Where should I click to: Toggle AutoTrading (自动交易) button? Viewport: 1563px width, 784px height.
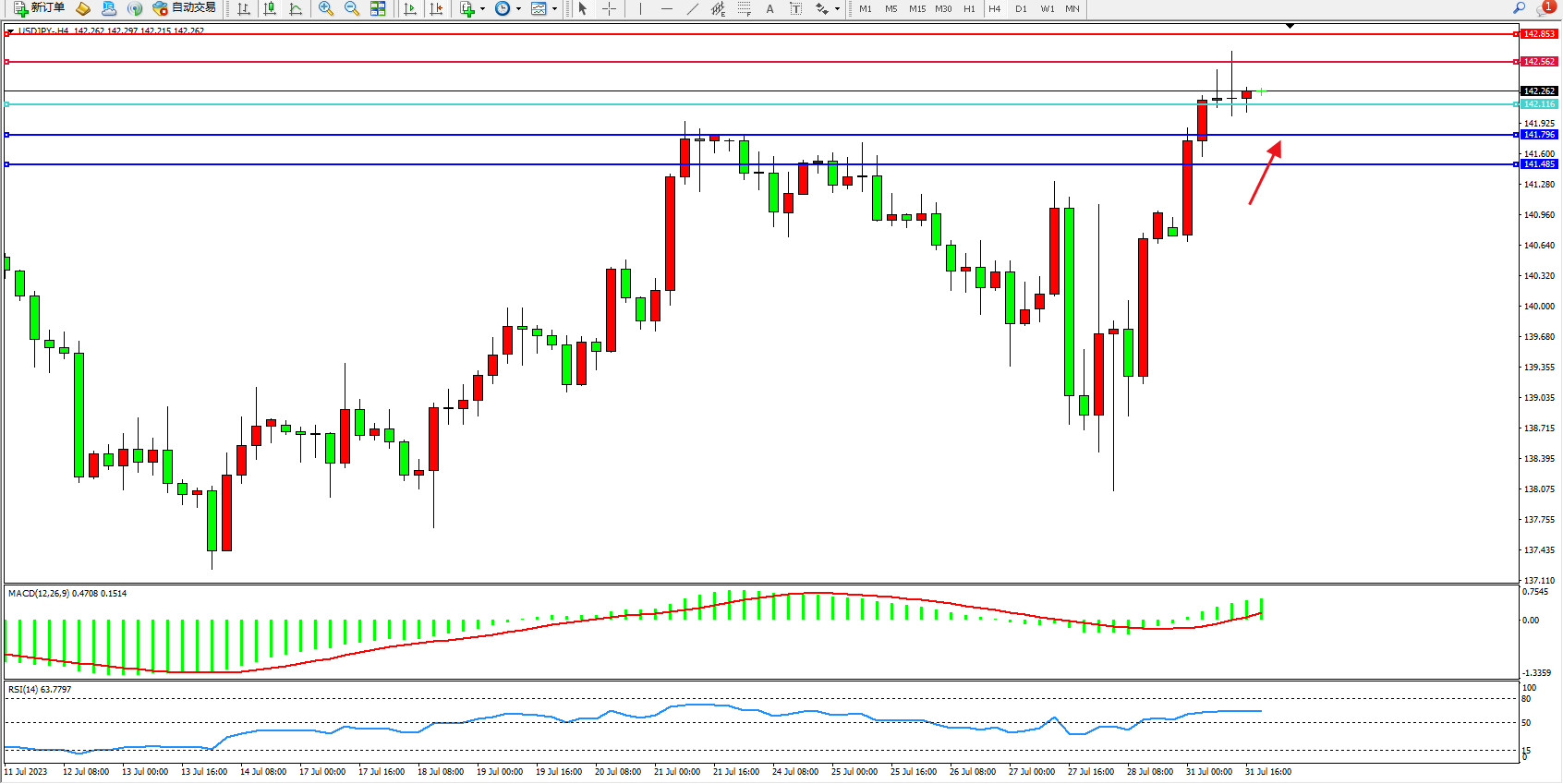tap(185, 8)
